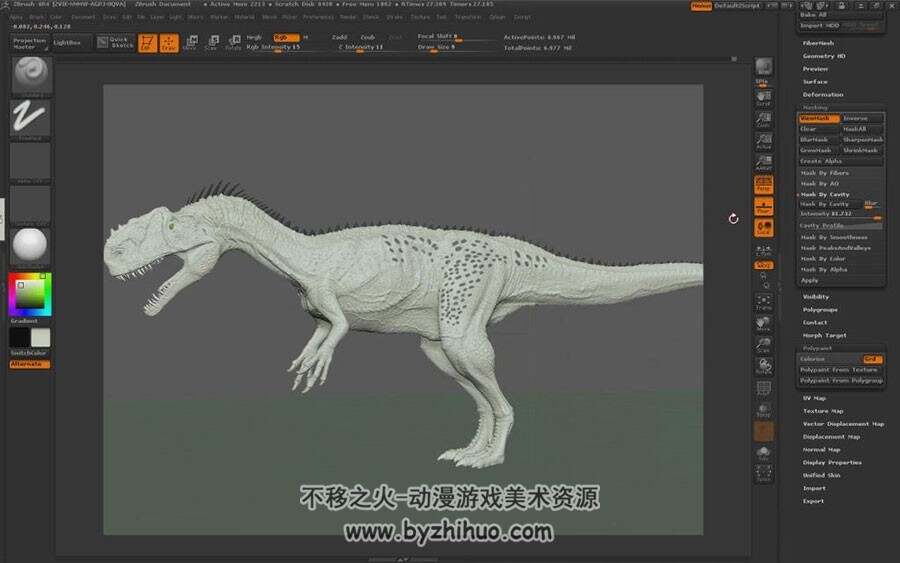Open the Quick Sketch tool
The height and width of the screenshot is (563, 900).
115,42
